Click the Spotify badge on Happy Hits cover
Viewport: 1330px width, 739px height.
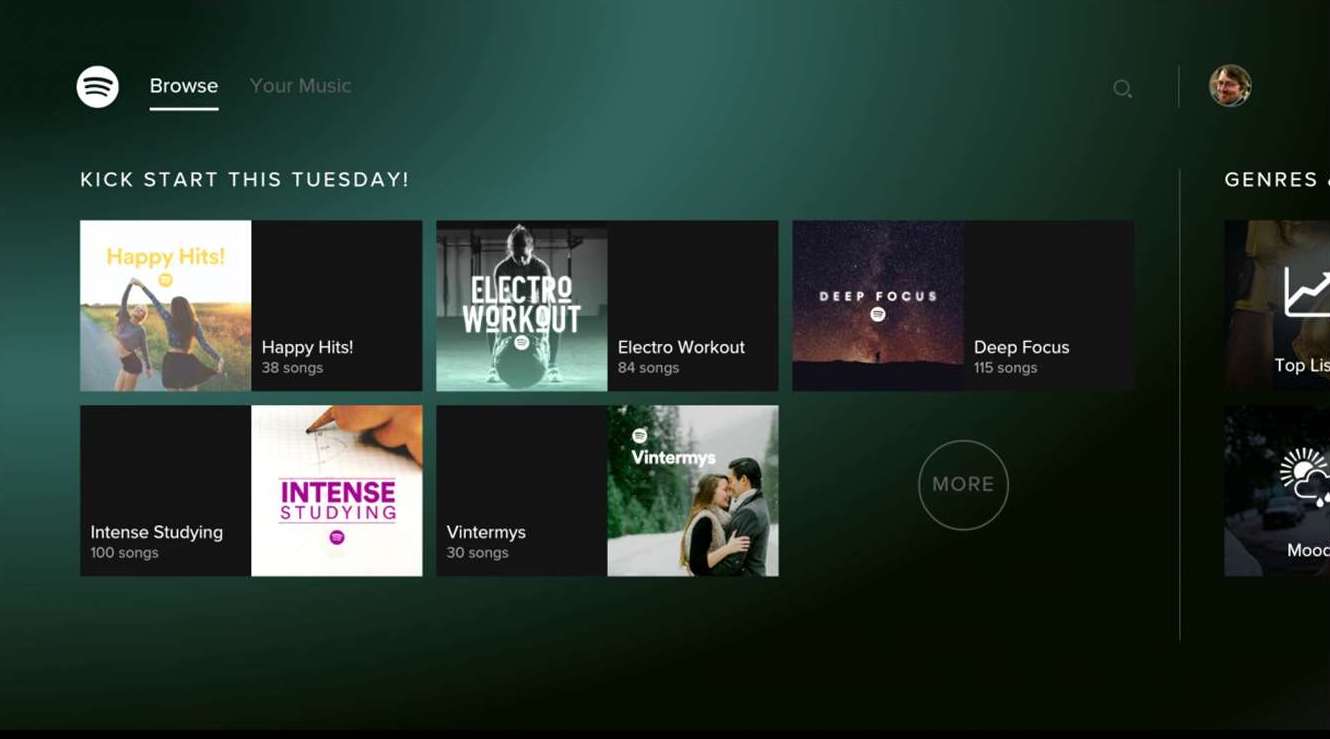[164, 279]
